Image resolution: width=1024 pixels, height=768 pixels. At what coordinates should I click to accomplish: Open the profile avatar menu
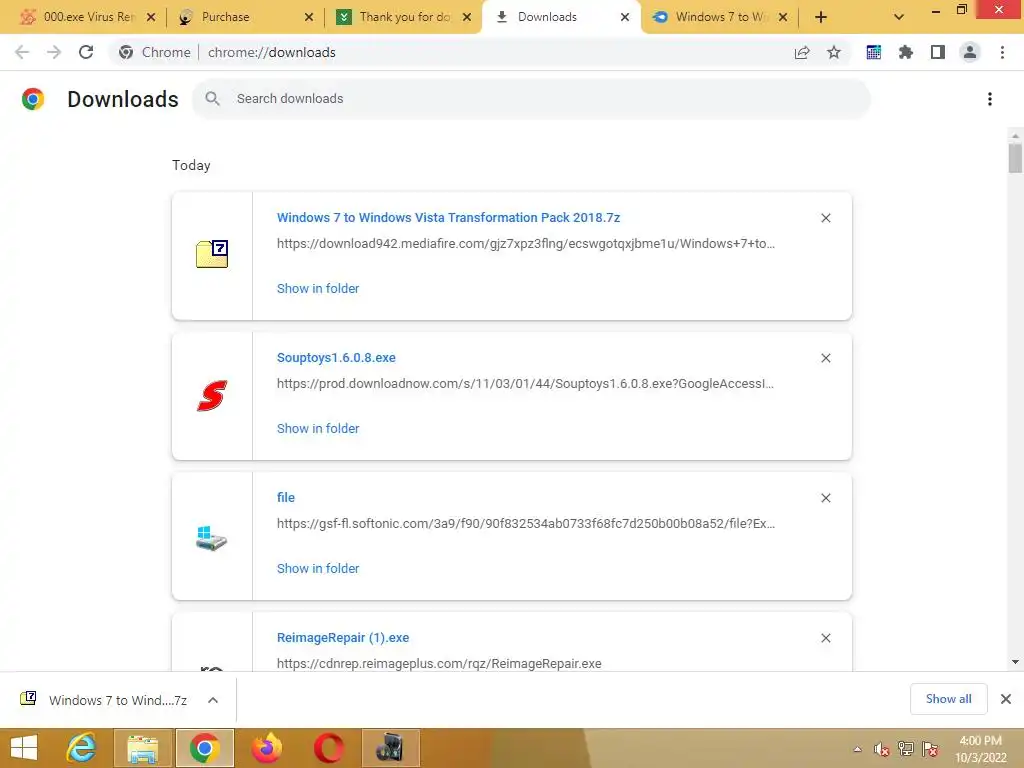[970, 52]
